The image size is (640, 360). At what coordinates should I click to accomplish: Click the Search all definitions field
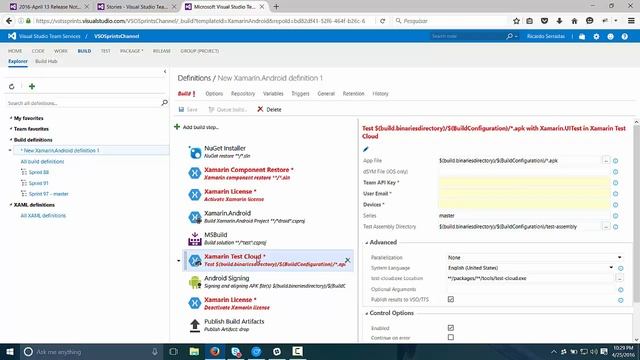(x=84, y=103)
